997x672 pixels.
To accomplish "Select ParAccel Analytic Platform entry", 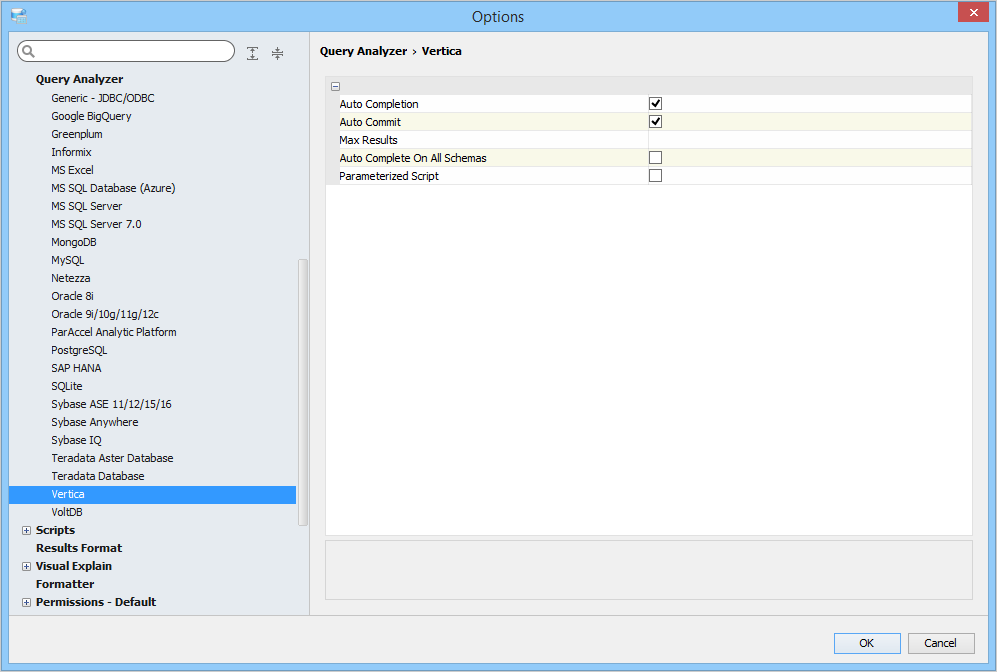I will [x=114, y=332].
